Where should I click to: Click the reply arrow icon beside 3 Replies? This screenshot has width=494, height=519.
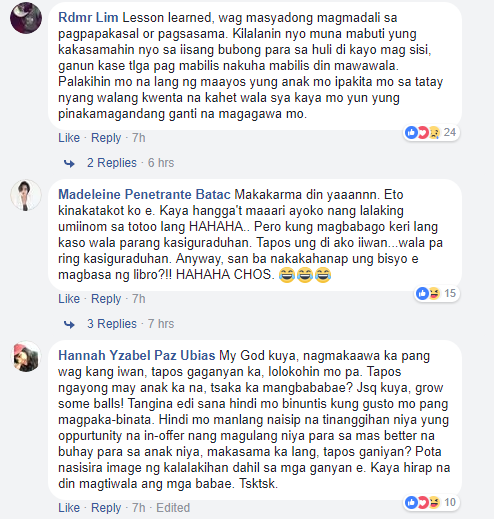[69, 325]
